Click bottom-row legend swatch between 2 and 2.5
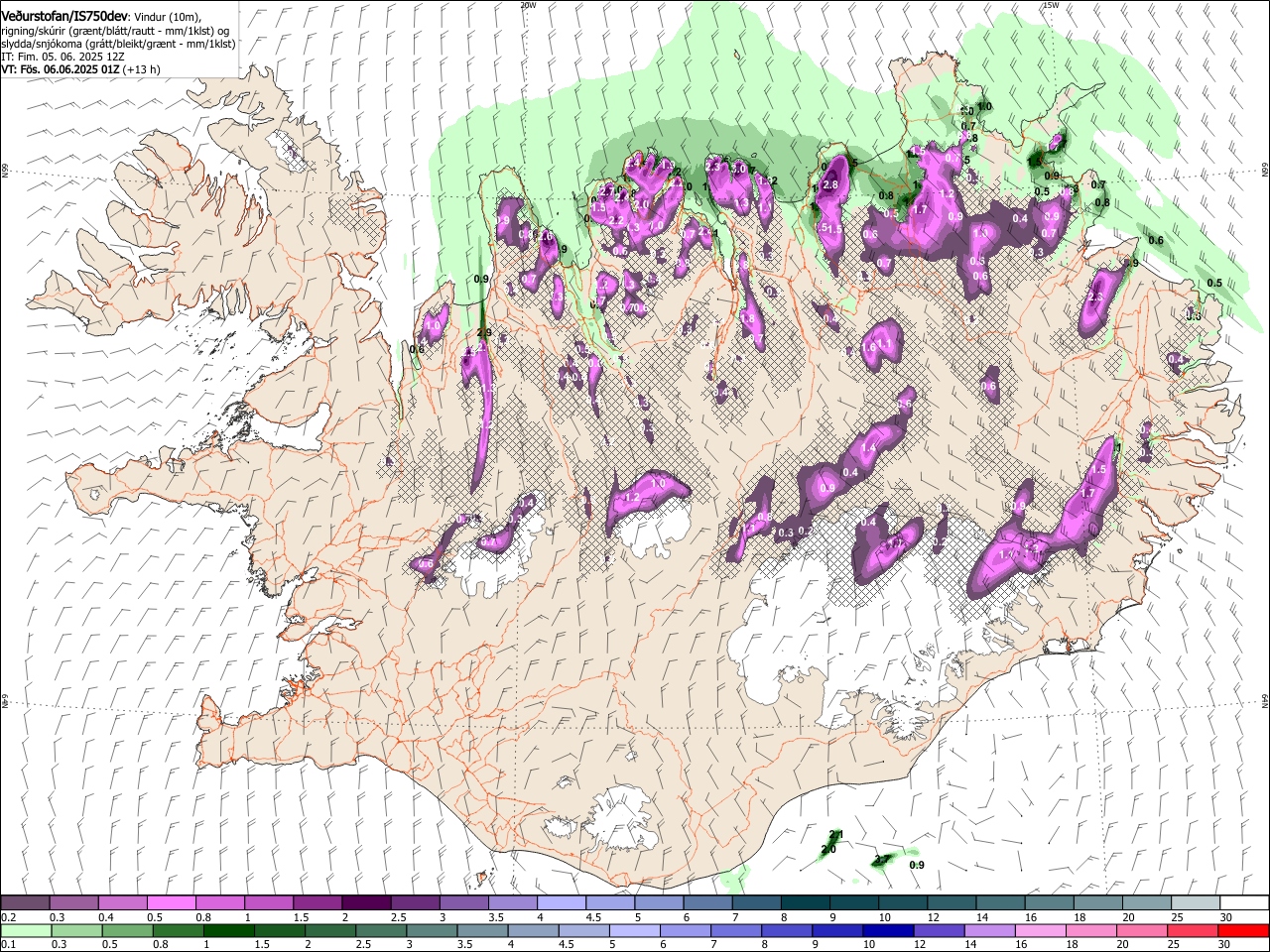1270x952 pixels. point(329,931)
